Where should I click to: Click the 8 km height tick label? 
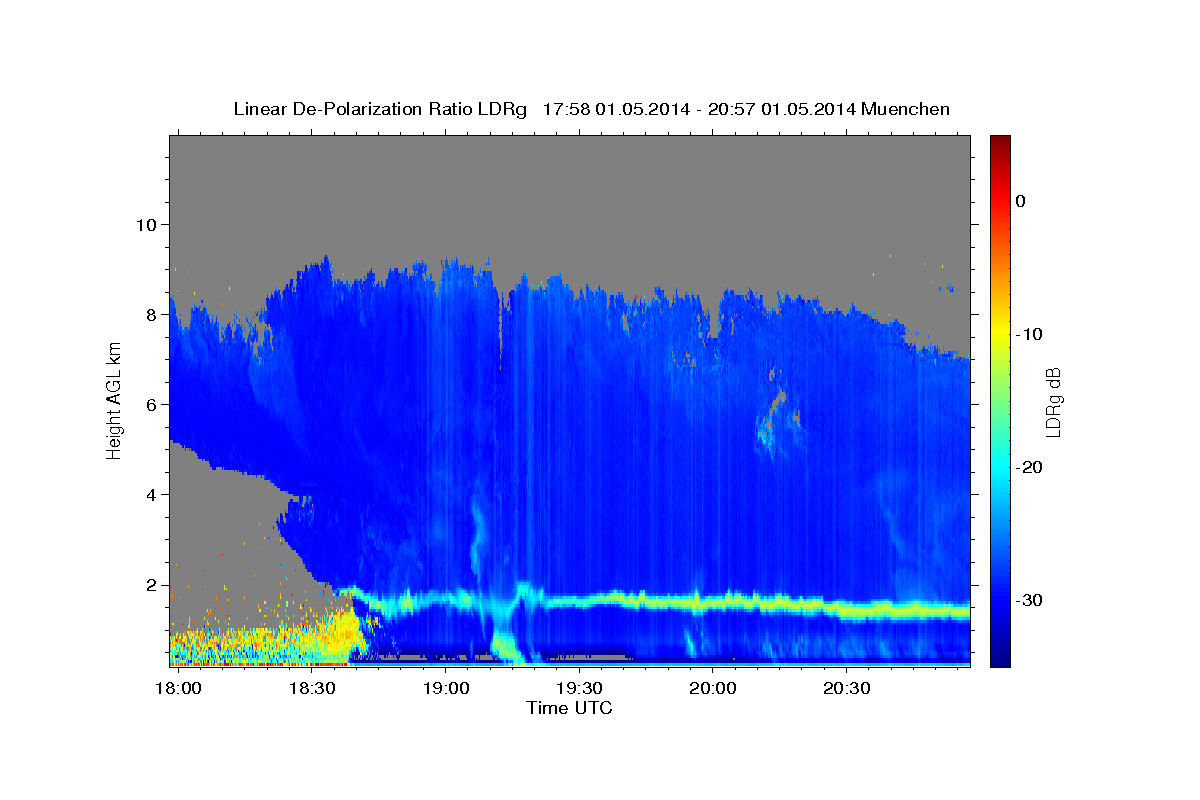pos(150,314)
